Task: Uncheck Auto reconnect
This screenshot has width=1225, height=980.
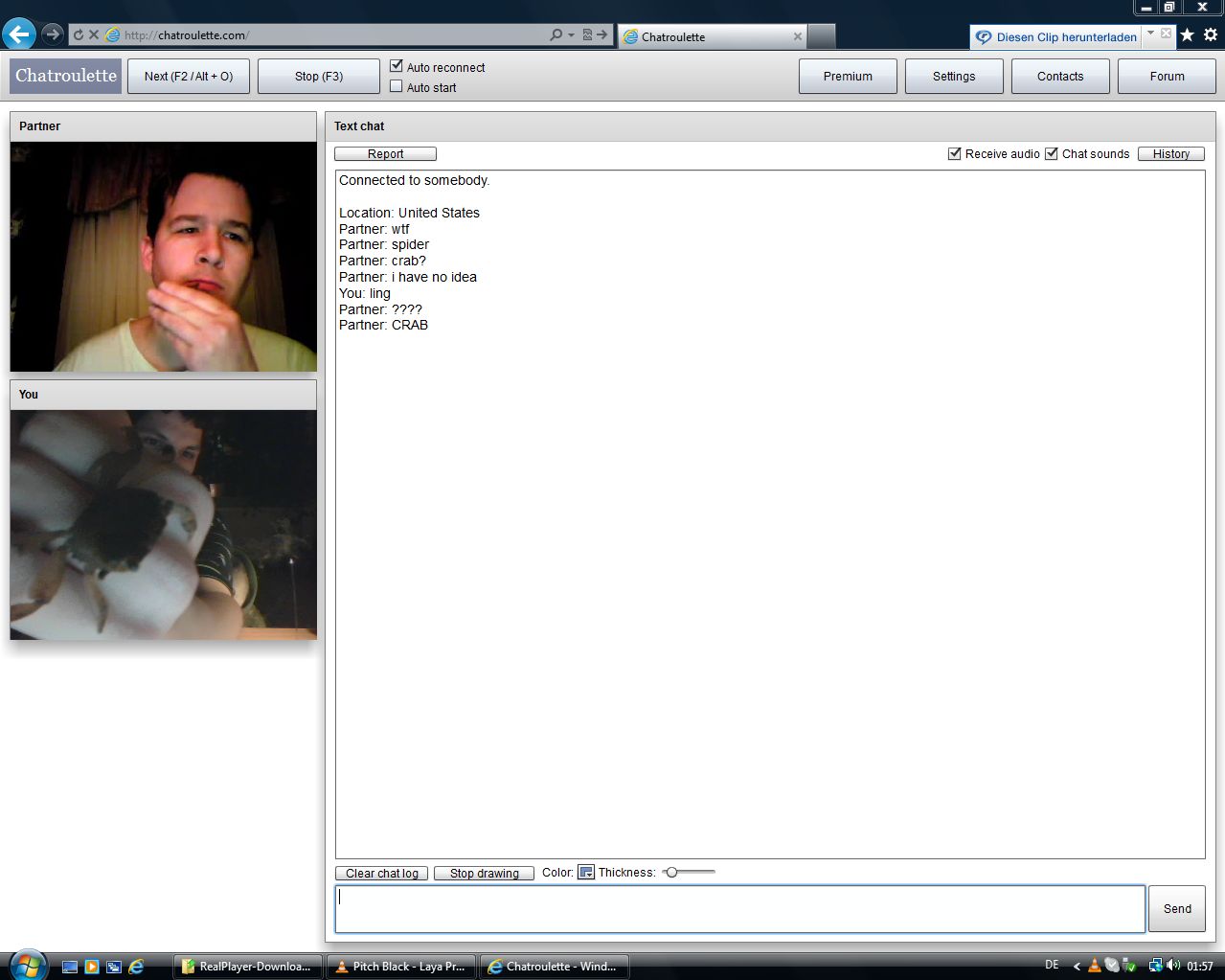Action: point(397,66)
